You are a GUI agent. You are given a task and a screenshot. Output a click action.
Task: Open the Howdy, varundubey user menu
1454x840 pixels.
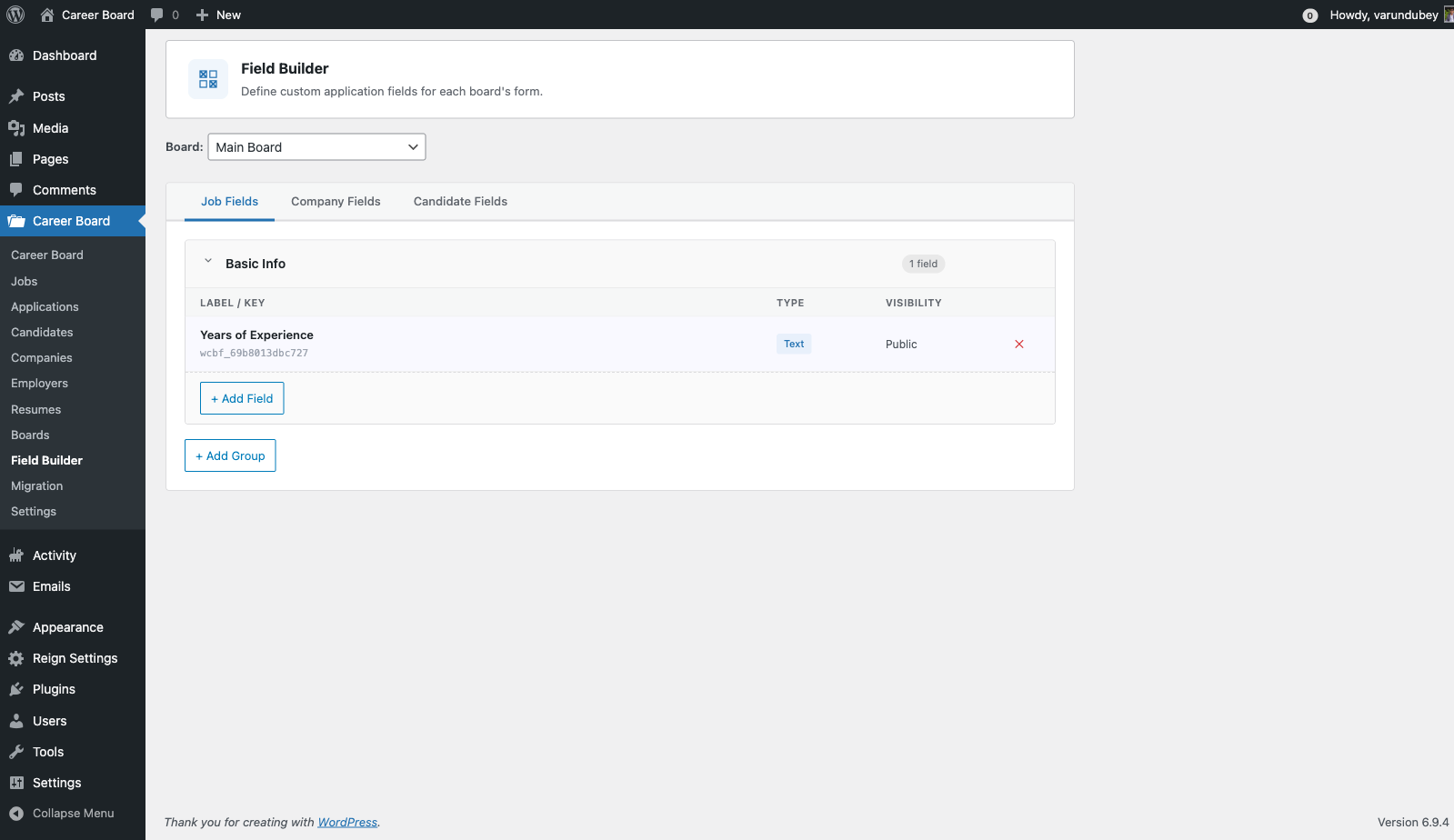coord(1383,15)
